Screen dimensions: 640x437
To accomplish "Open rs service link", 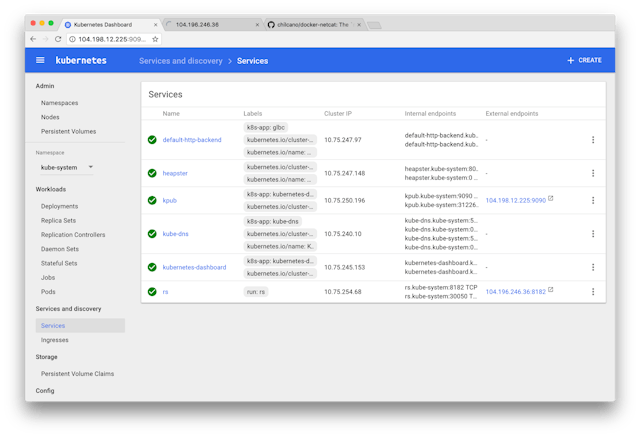I will point(165,292).
